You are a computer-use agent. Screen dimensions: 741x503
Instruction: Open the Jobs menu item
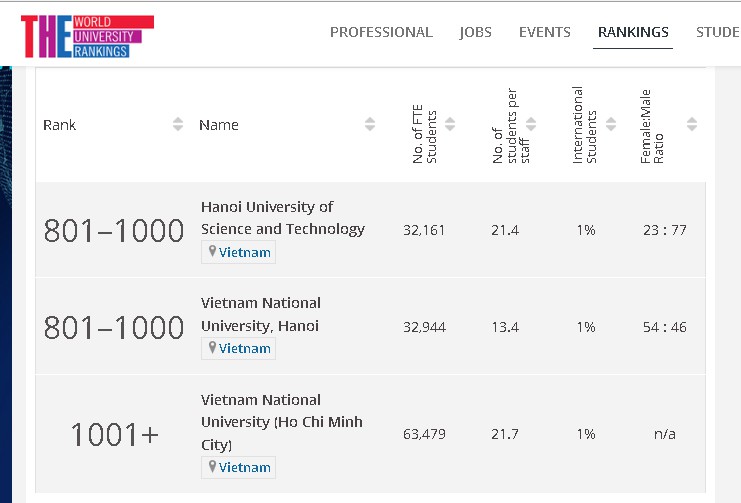[x=476, y=32]
